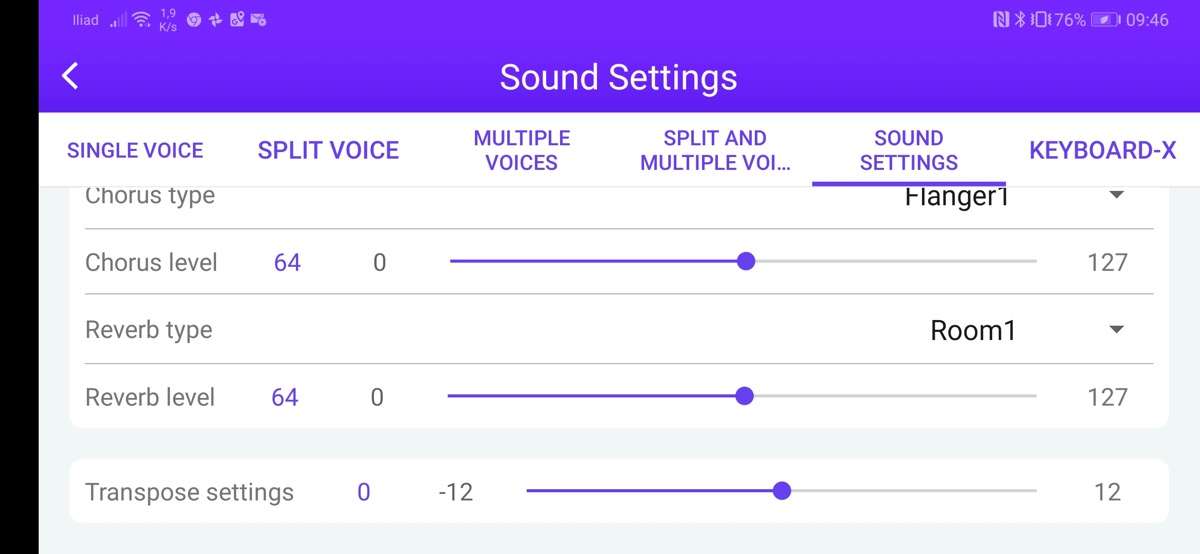The image size is (1200, 554).
Task: Click the Chorus level slider handle
Action: [745, 262]
